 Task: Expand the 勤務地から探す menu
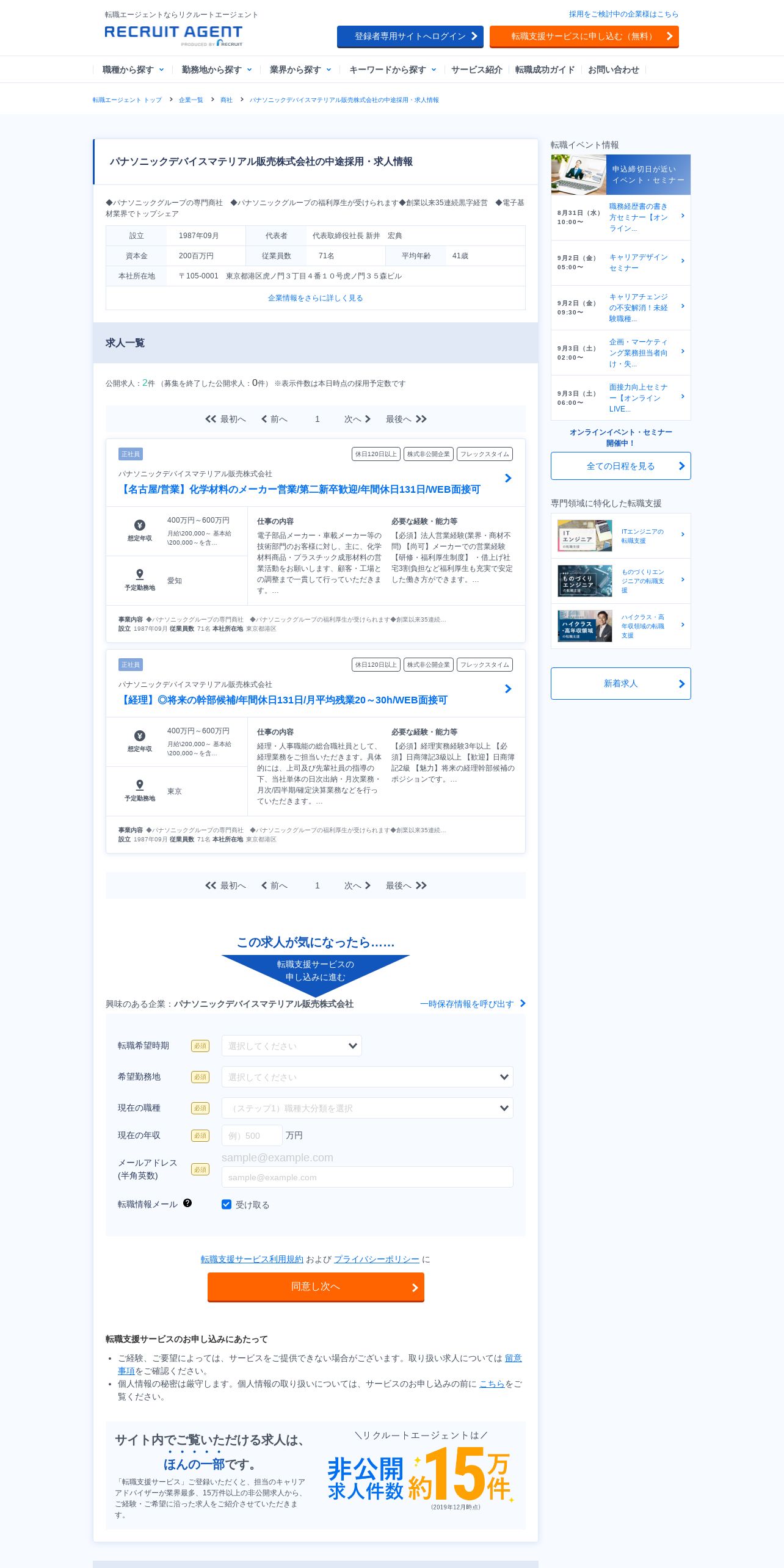point(217,70)
